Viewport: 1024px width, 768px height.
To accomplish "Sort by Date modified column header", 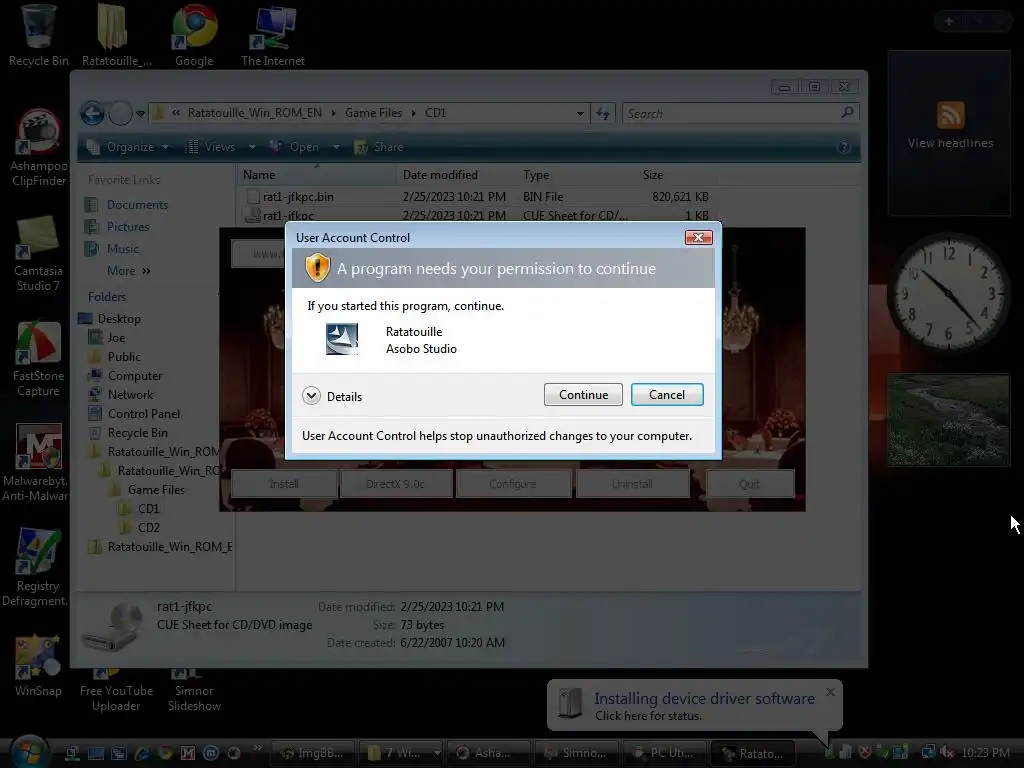I will pyautogui.click(x=457, y=175).
